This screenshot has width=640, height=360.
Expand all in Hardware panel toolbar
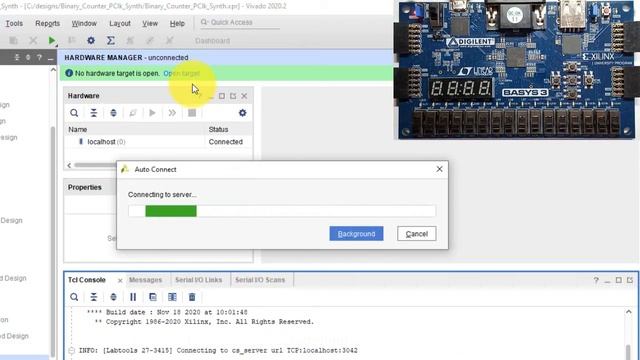tap(113, 113)
